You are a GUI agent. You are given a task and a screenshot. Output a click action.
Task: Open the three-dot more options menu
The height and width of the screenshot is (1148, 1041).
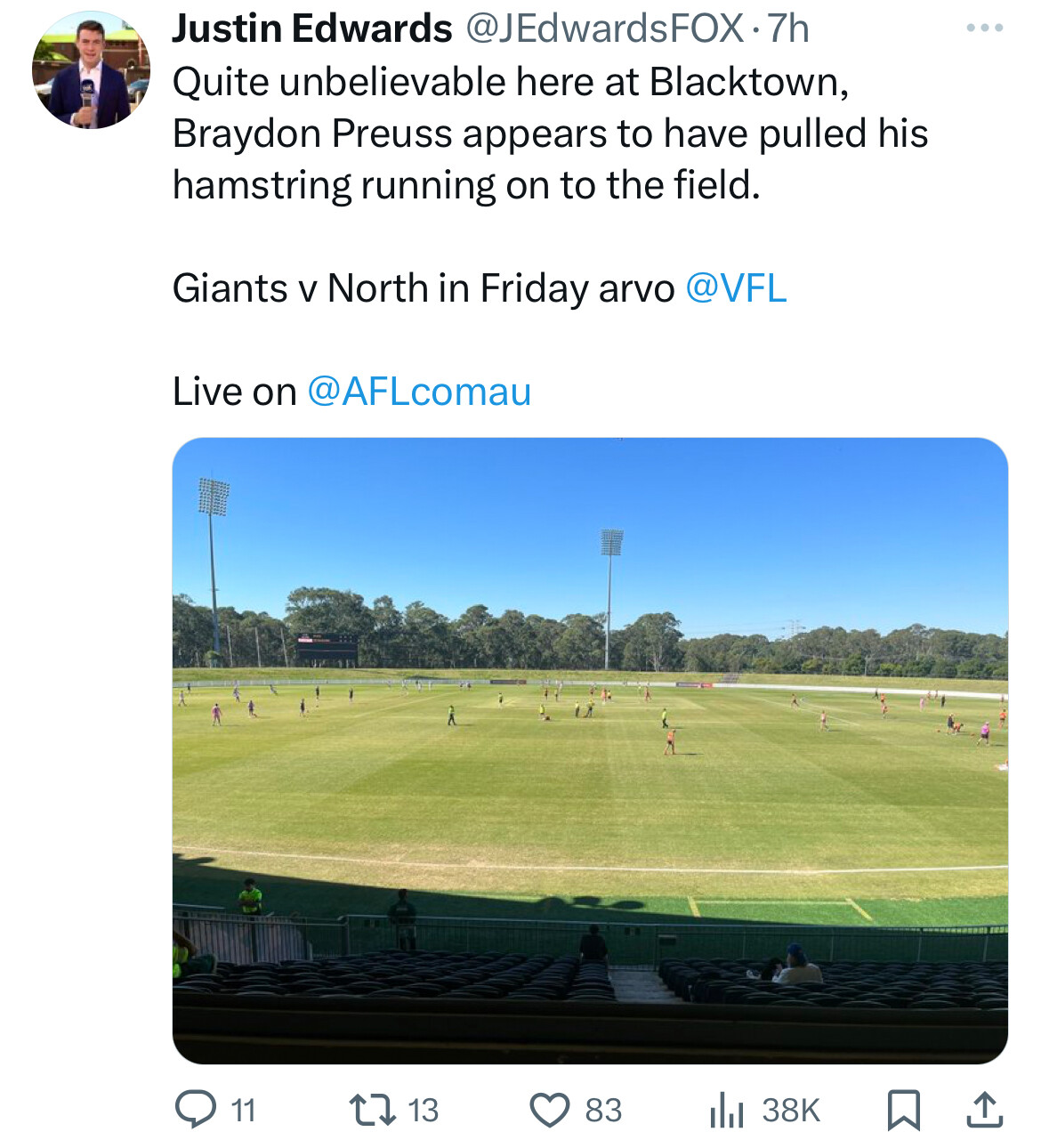[984, 28]
